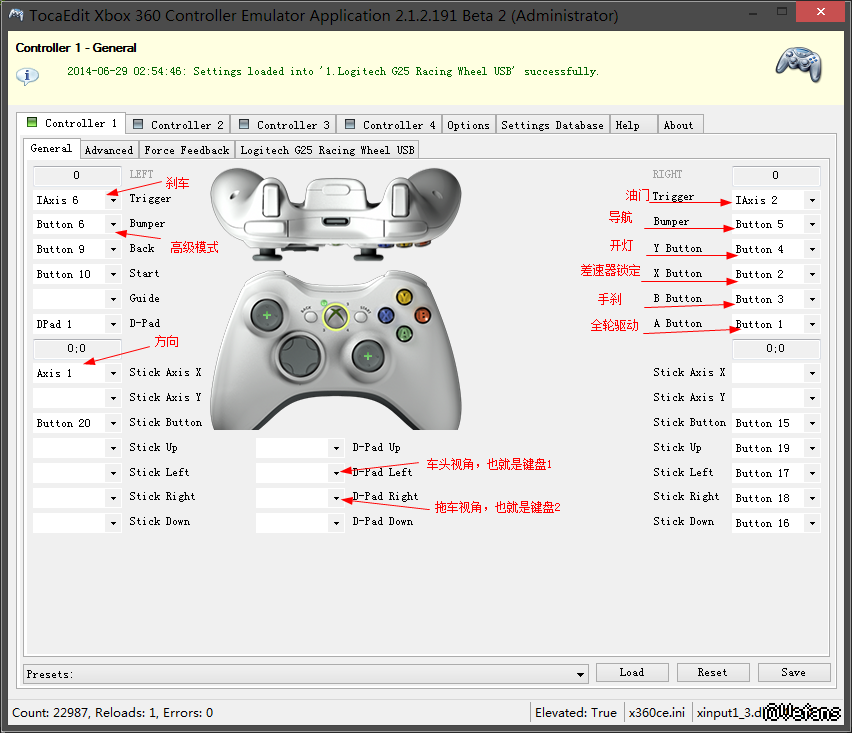The image size is (852, 733).
Task: Open the right Trigger IAxis 2 dropdown
Action: tap(812, 201)
